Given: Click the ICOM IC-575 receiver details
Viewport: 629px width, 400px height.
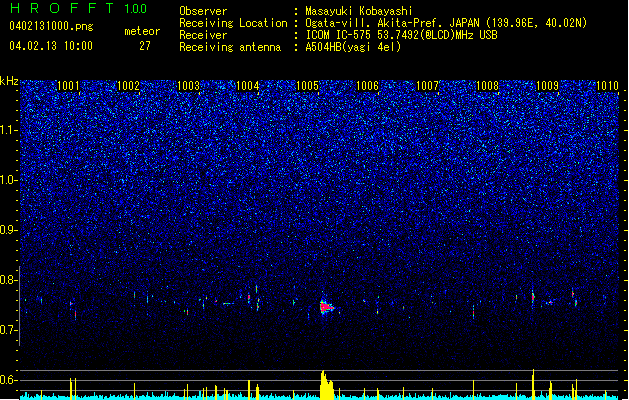Looking at the screenshot, I should [401, 35].
